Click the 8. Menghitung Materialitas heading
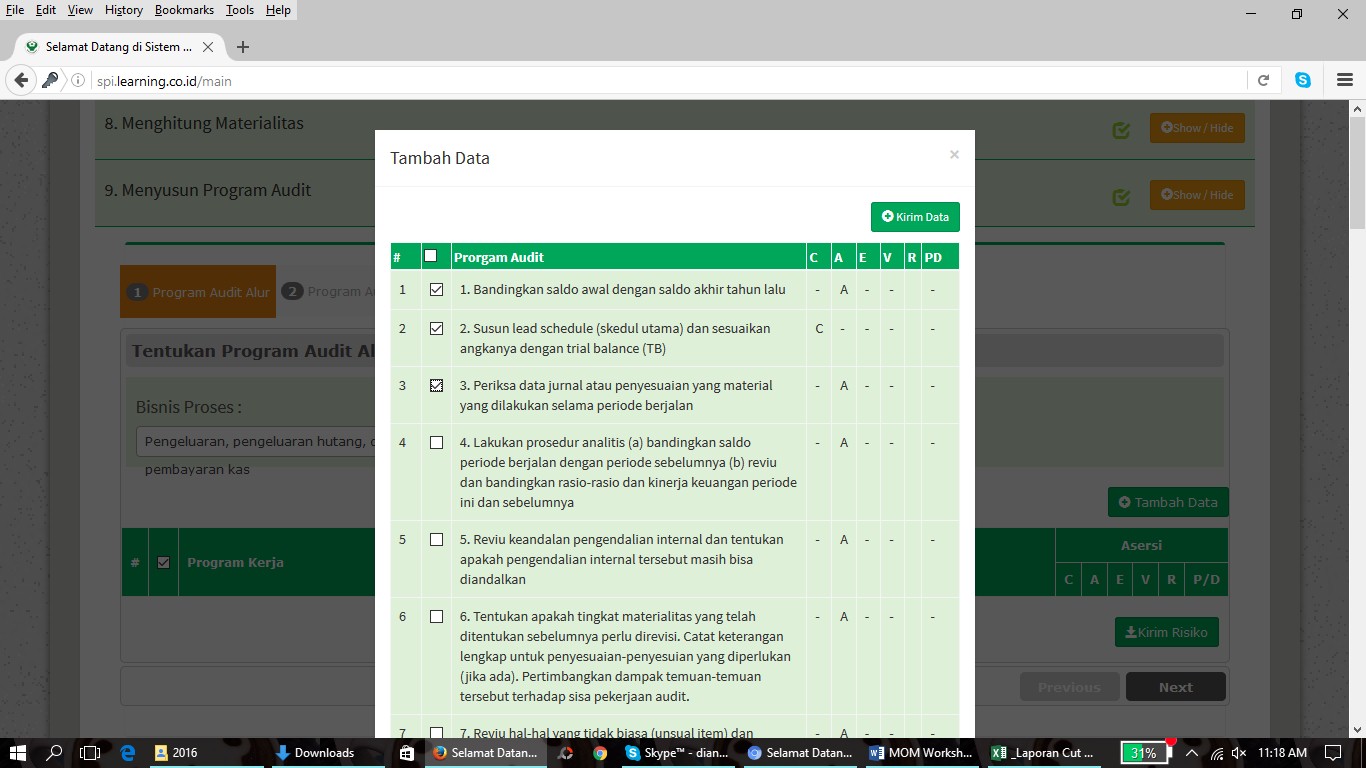Image resolution: width=1366 pixels, height=768 pixels. 203,123
